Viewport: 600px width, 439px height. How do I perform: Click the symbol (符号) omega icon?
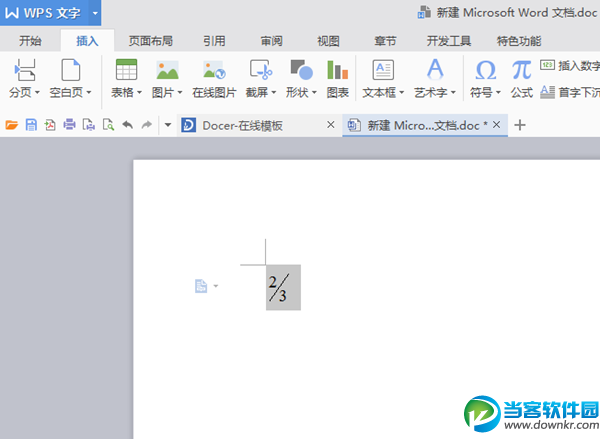click(486, 70)
